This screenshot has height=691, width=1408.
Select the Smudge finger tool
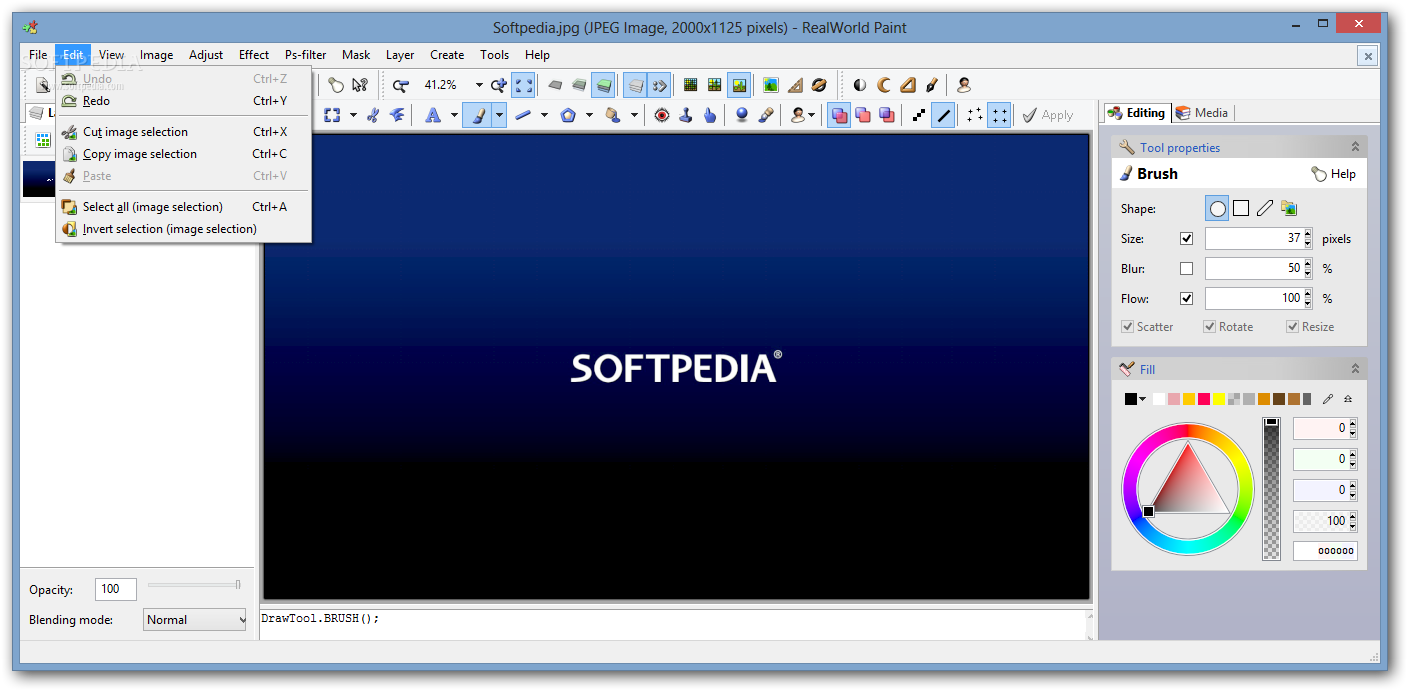pyautogui.click(x=710, y=115)
